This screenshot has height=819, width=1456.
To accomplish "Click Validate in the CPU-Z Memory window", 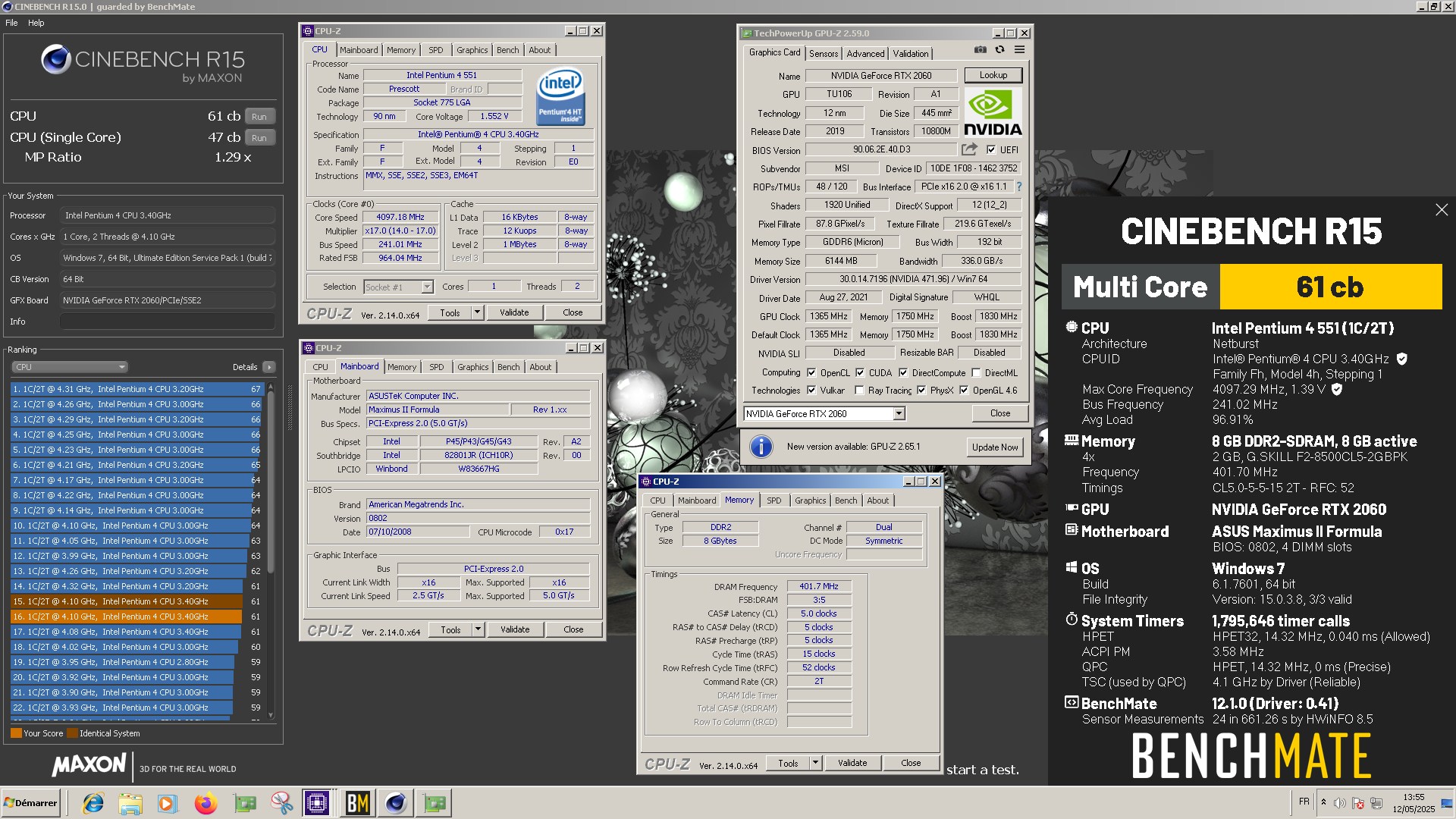I will [x=852, y=763].
